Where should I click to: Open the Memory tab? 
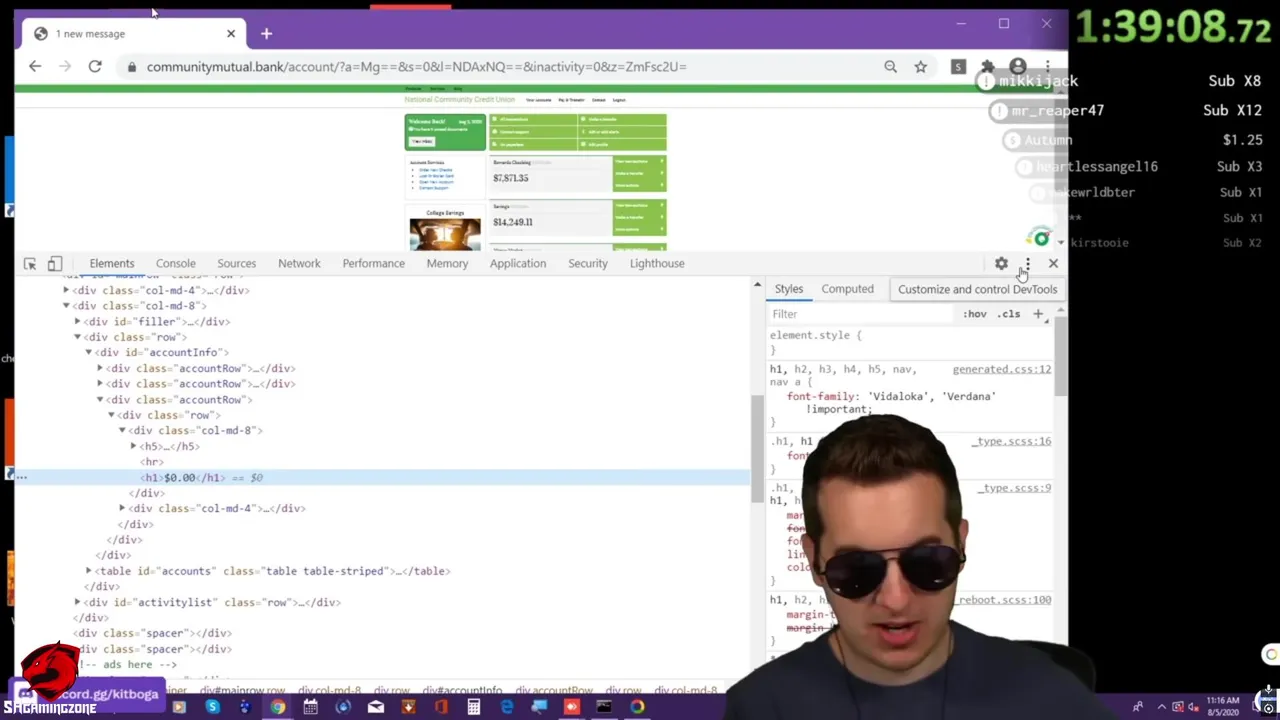pyautogui.click(x=447, y=264)
